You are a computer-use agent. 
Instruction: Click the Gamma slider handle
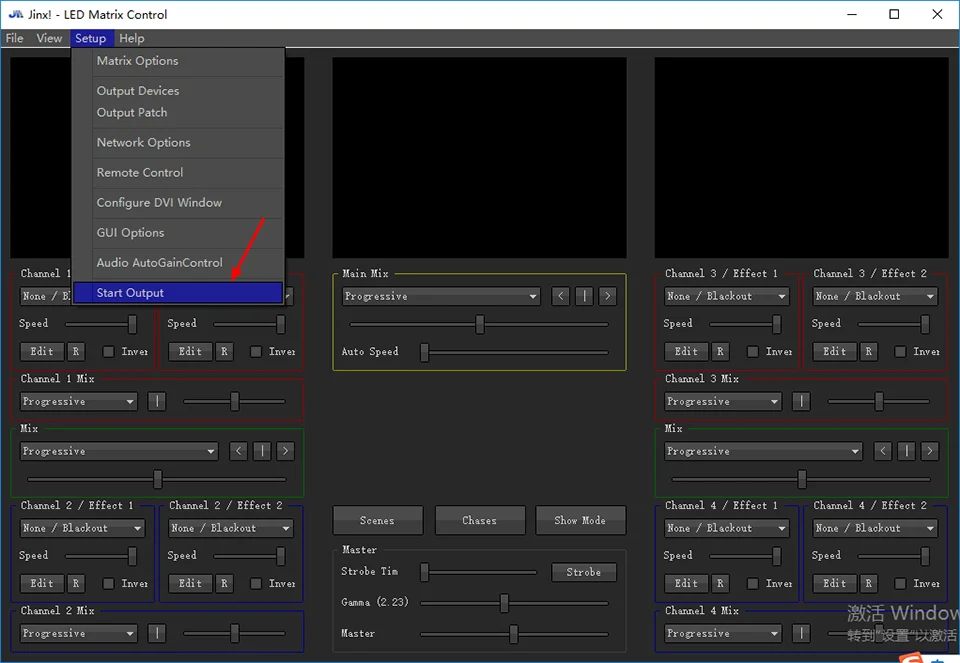coord(504,603)
